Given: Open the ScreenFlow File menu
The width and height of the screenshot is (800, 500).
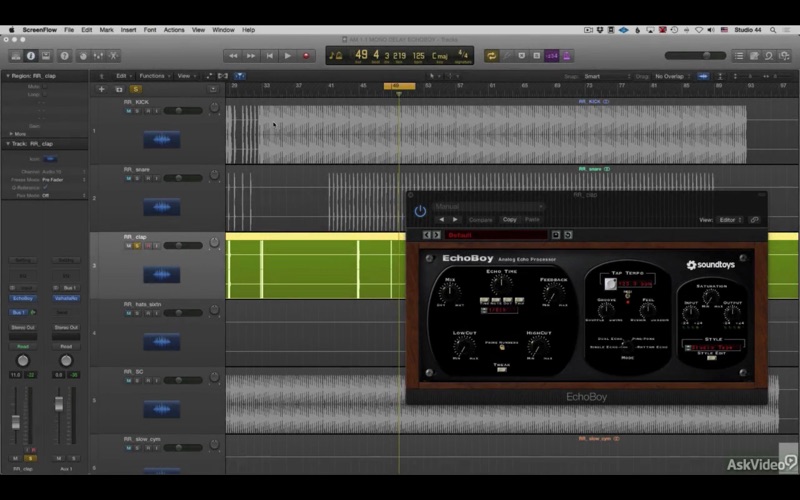Looking at the screenshot, I should coord(69,30).
